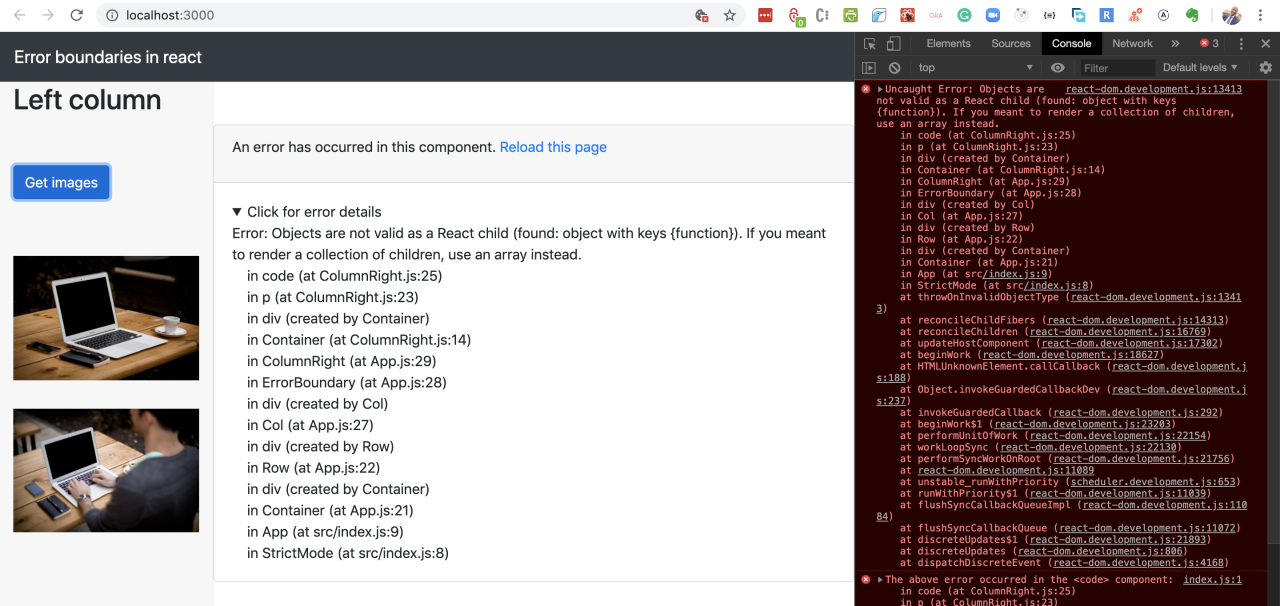Click the browser reload icon
Image resolution: width=1280 pixels, height=606 pixels.
coord(76,15)
